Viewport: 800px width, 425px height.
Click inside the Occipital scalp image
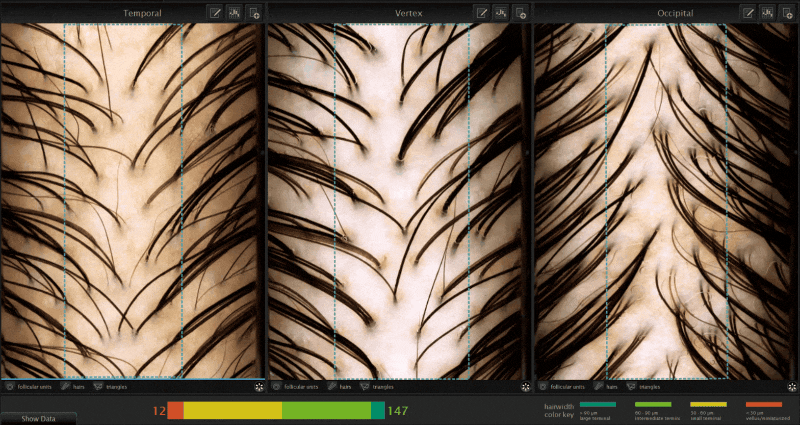665,201
